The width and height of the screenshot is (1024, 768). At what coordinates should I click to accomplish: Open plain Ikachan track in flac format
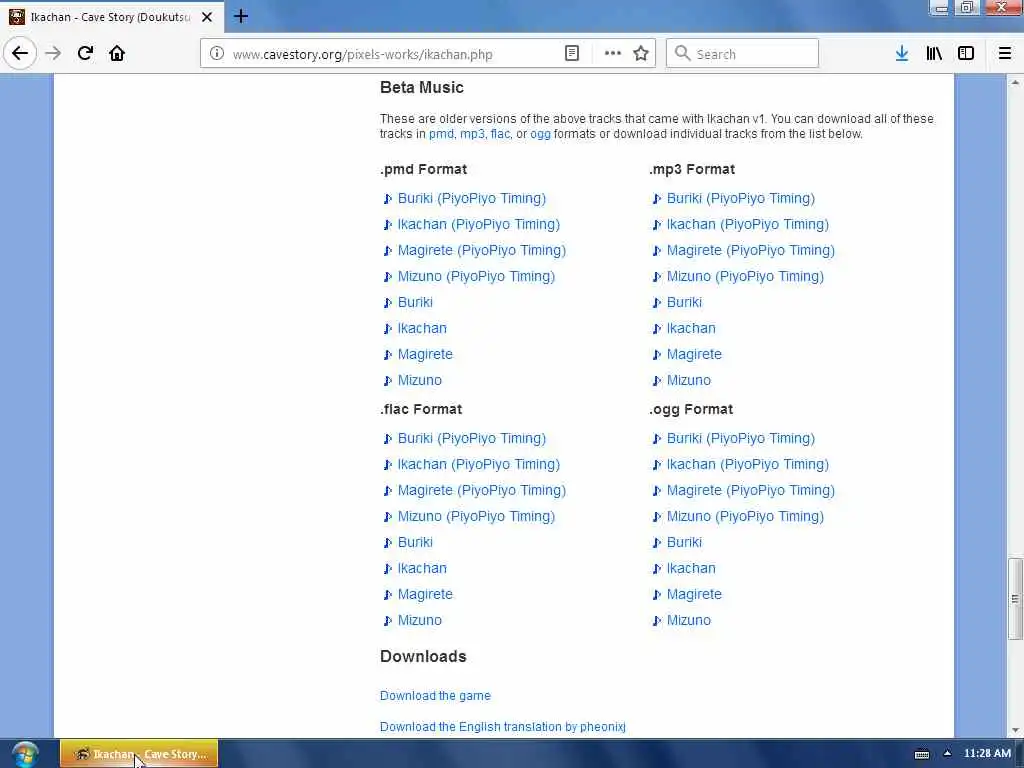pyautogui.click(x=422, y=569)
